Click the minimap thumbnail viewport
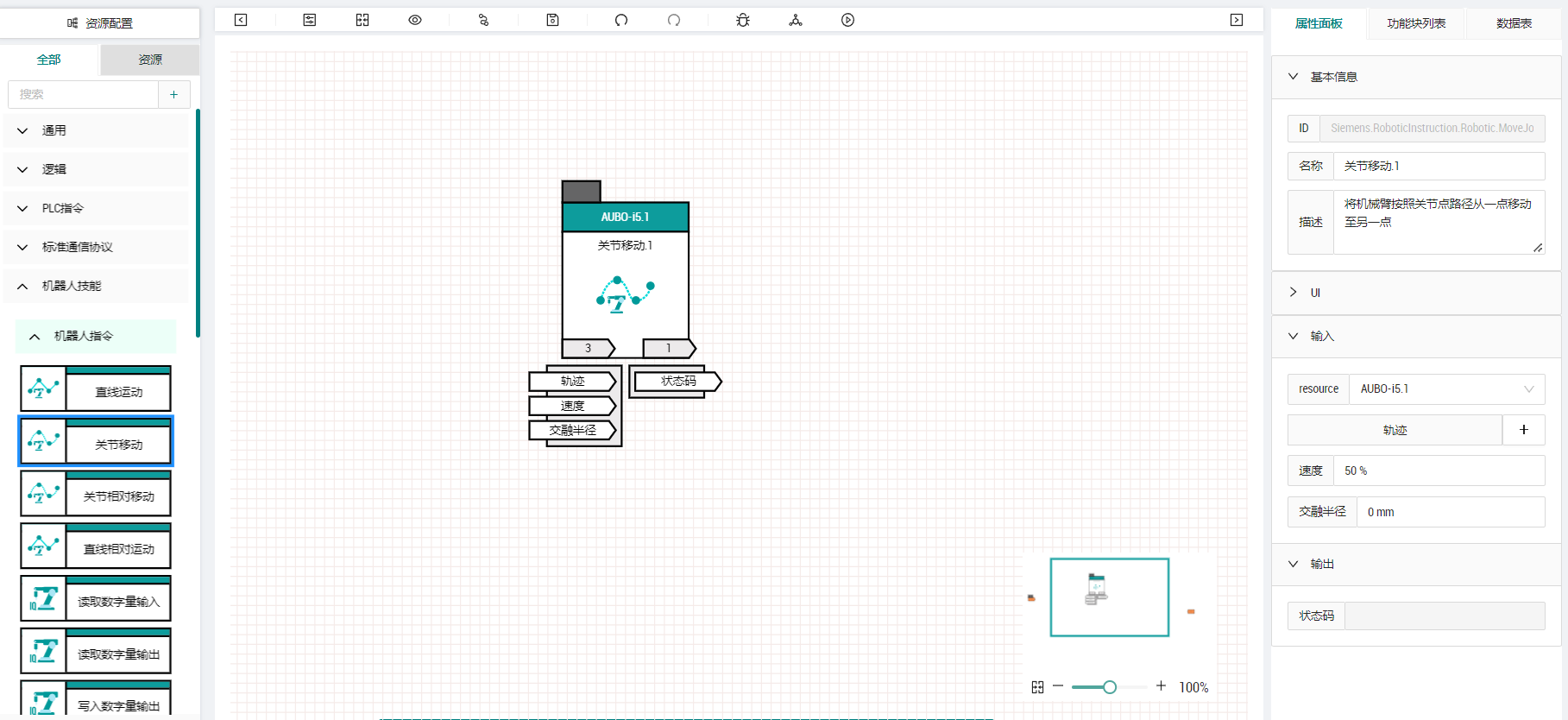Viewport: 1568px width, 720px height. pyautogui.click(x=1110, y=597)
